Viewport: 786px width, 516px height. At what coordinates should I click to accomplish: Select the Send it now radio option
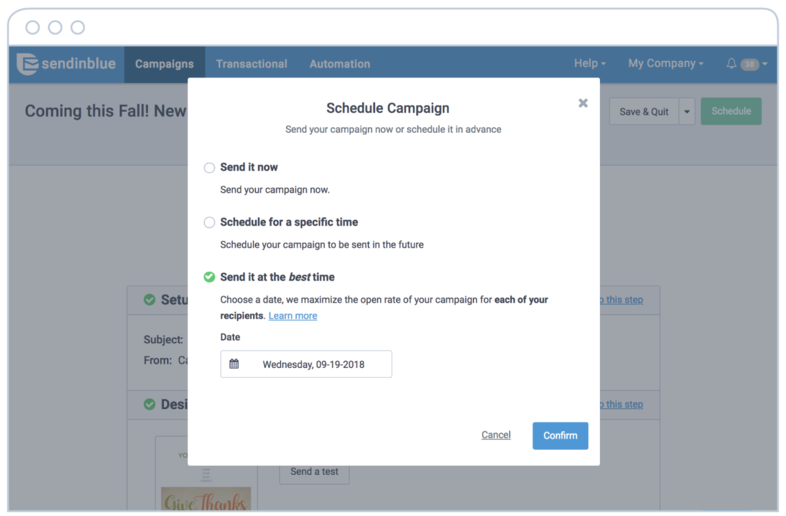pyautogui.click(x=209, y=167)
